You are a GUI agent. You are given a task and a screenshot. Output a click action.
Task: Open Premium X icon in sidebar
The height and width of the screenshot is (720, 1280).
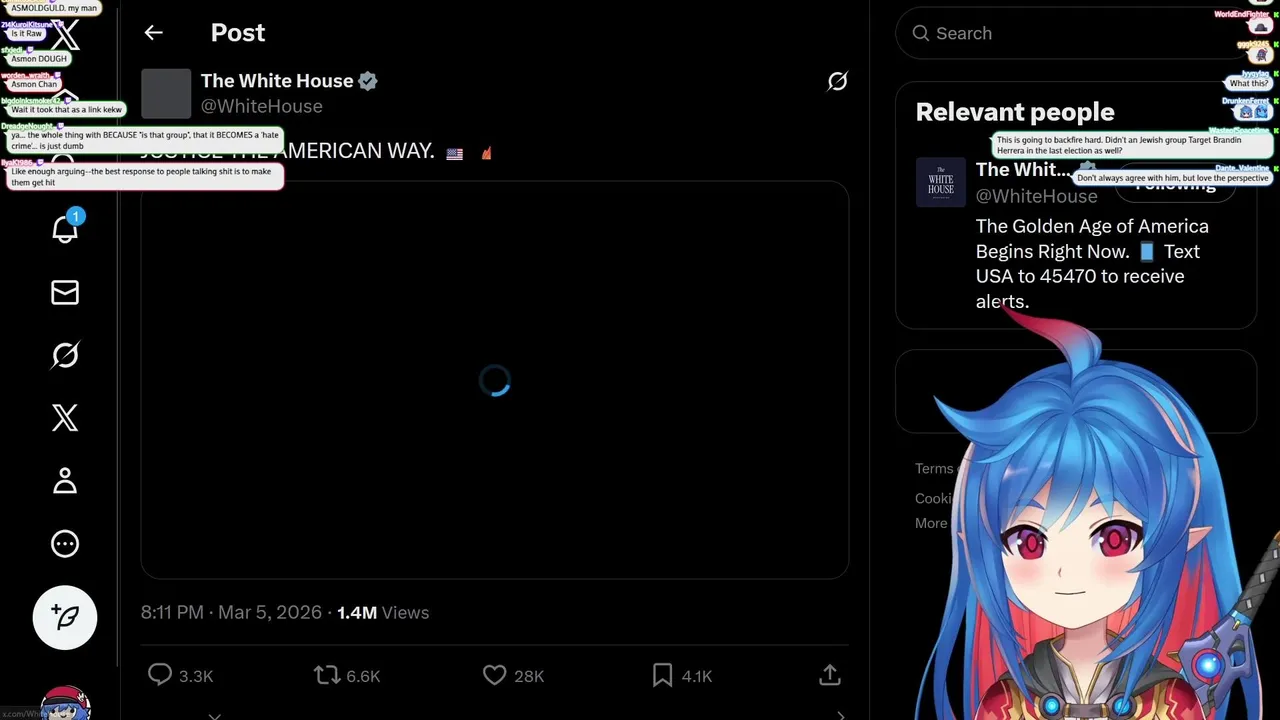pyautogui.click(x=65, y=418)
